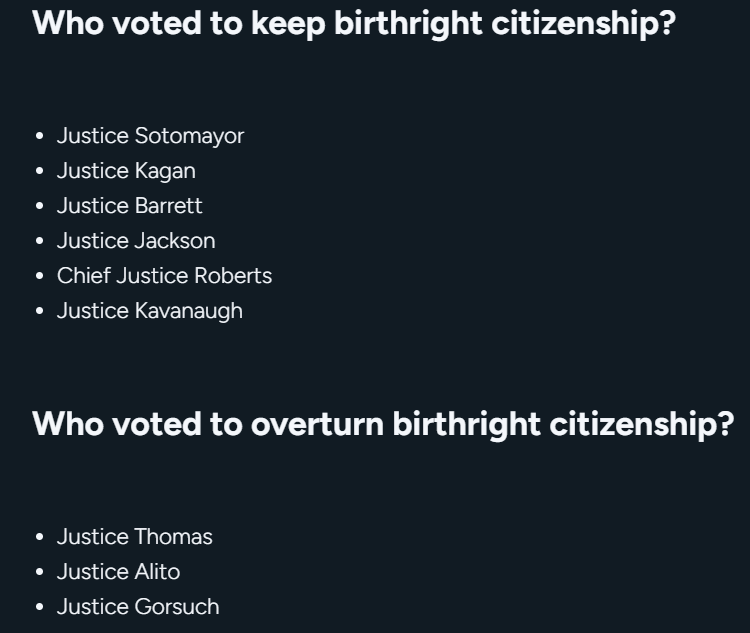Click the bullet beside Justice Kavanaugh
The width and height of the screenshot is (750, 633).
(40, 311)
